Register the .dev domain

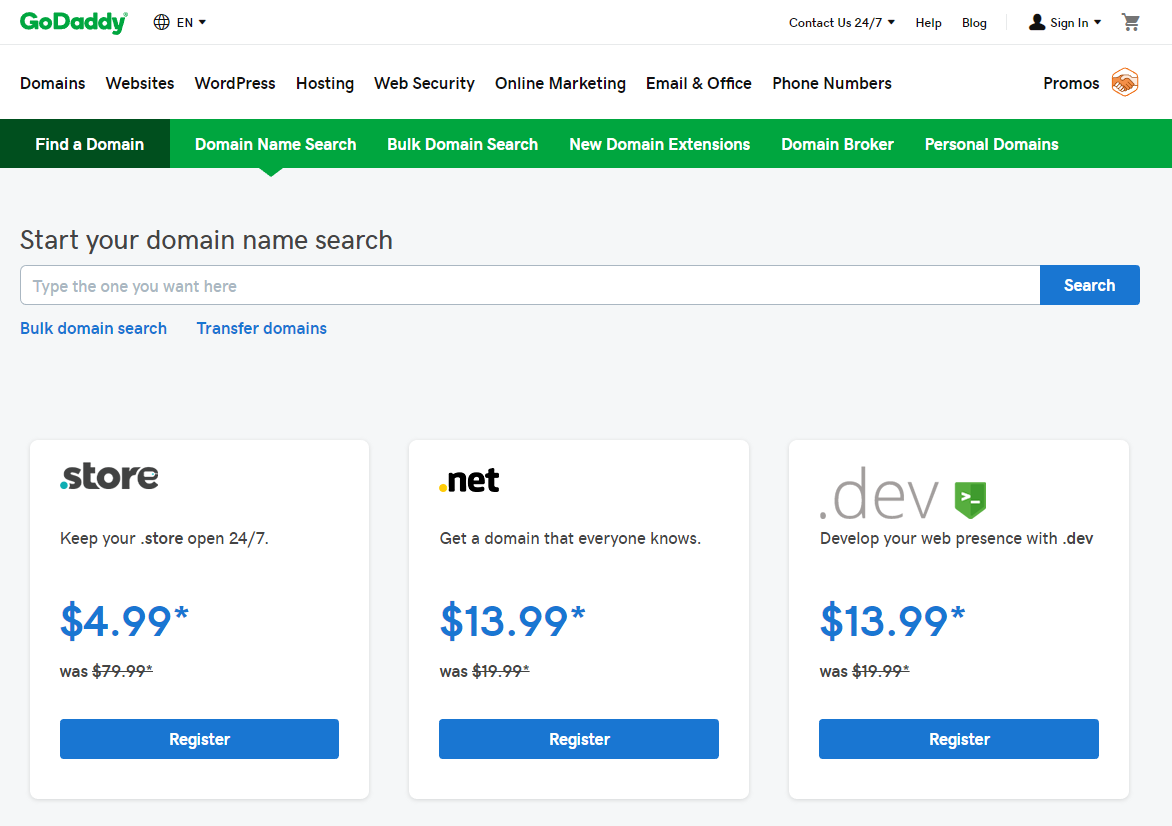pyautogui.click(x=958, y=739)
